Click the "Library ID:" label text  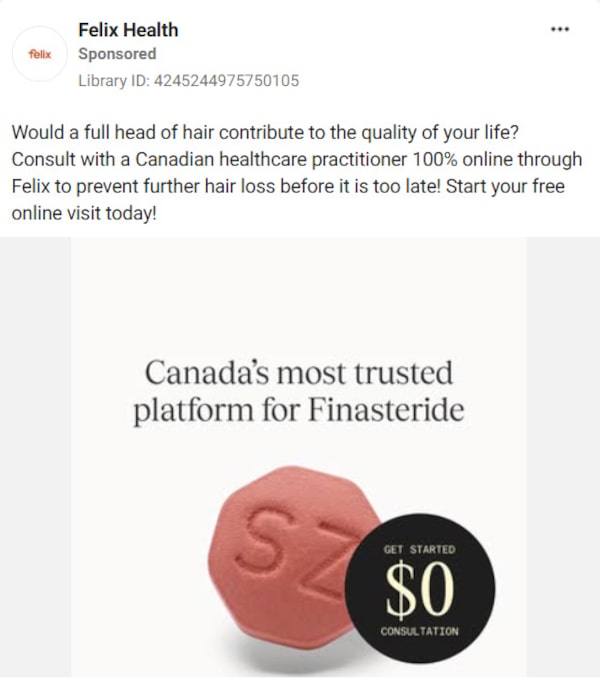click(x=112, y=80)
